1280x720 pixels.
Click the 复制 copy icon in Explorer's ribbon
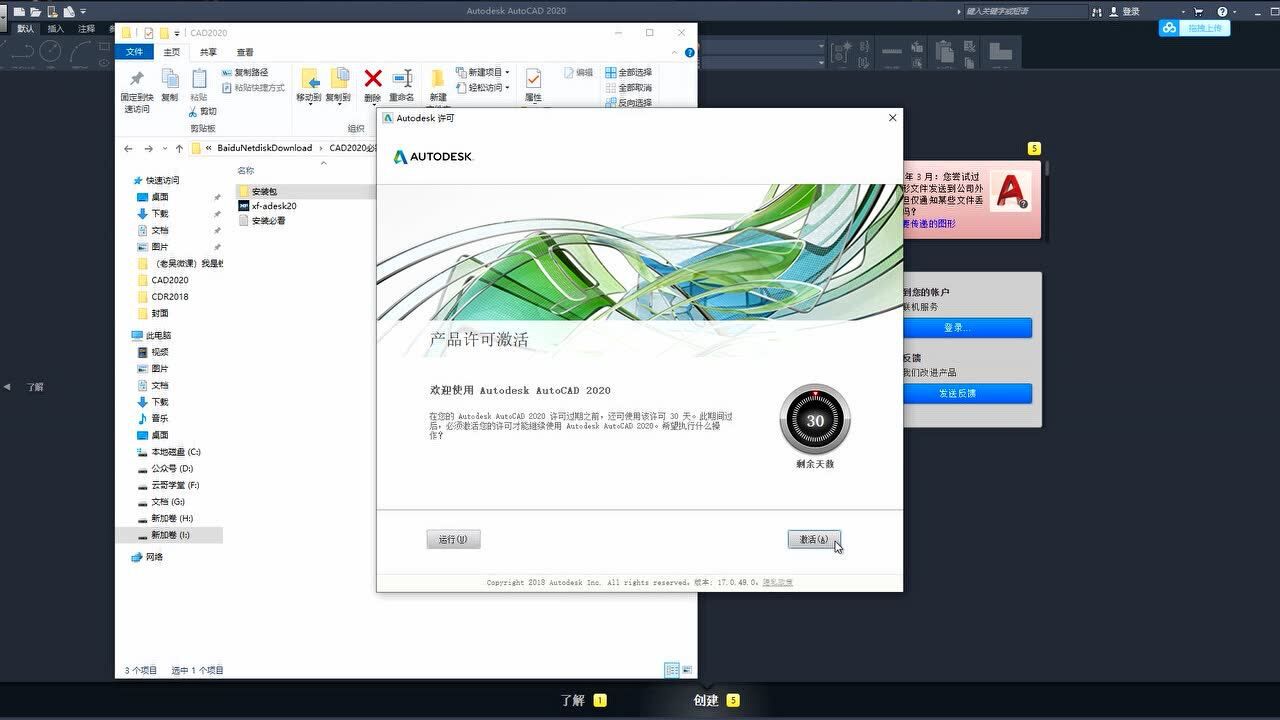point(170,79)
